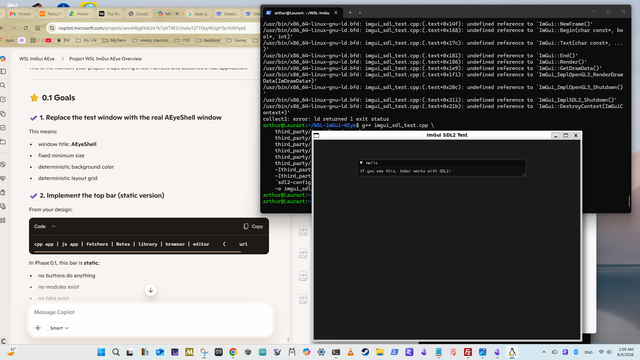Open File Explorer from the taskbar
The height and width of the screenshot is (360, 640).
point(380,352)
